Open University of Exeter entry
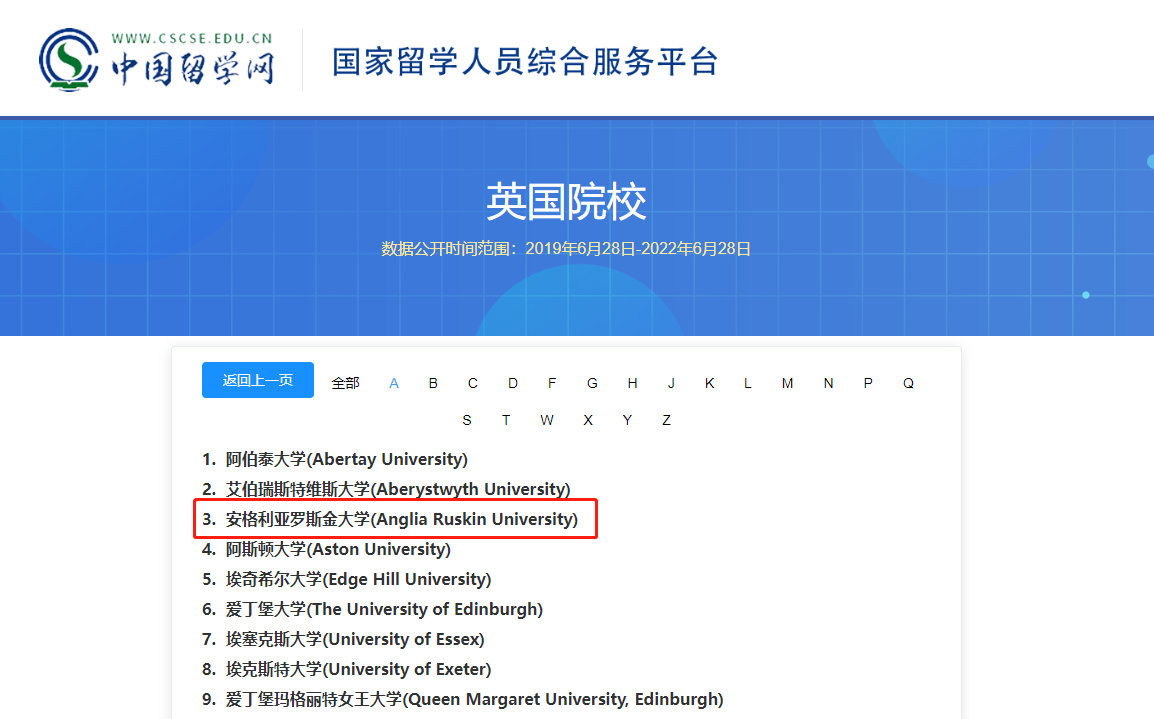The image size is (1154, 719). tap(358, 669)
